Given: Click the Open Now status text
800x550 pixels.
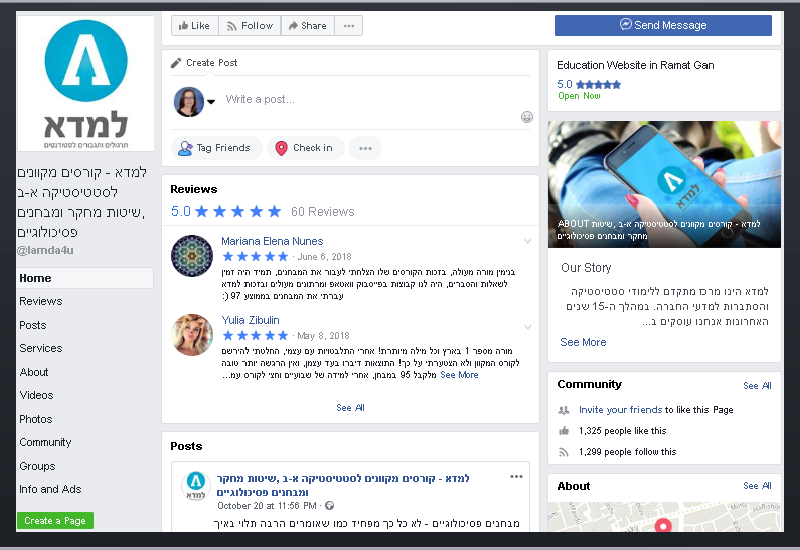Looking at the screenshot, I should click(x=579, y=96).
